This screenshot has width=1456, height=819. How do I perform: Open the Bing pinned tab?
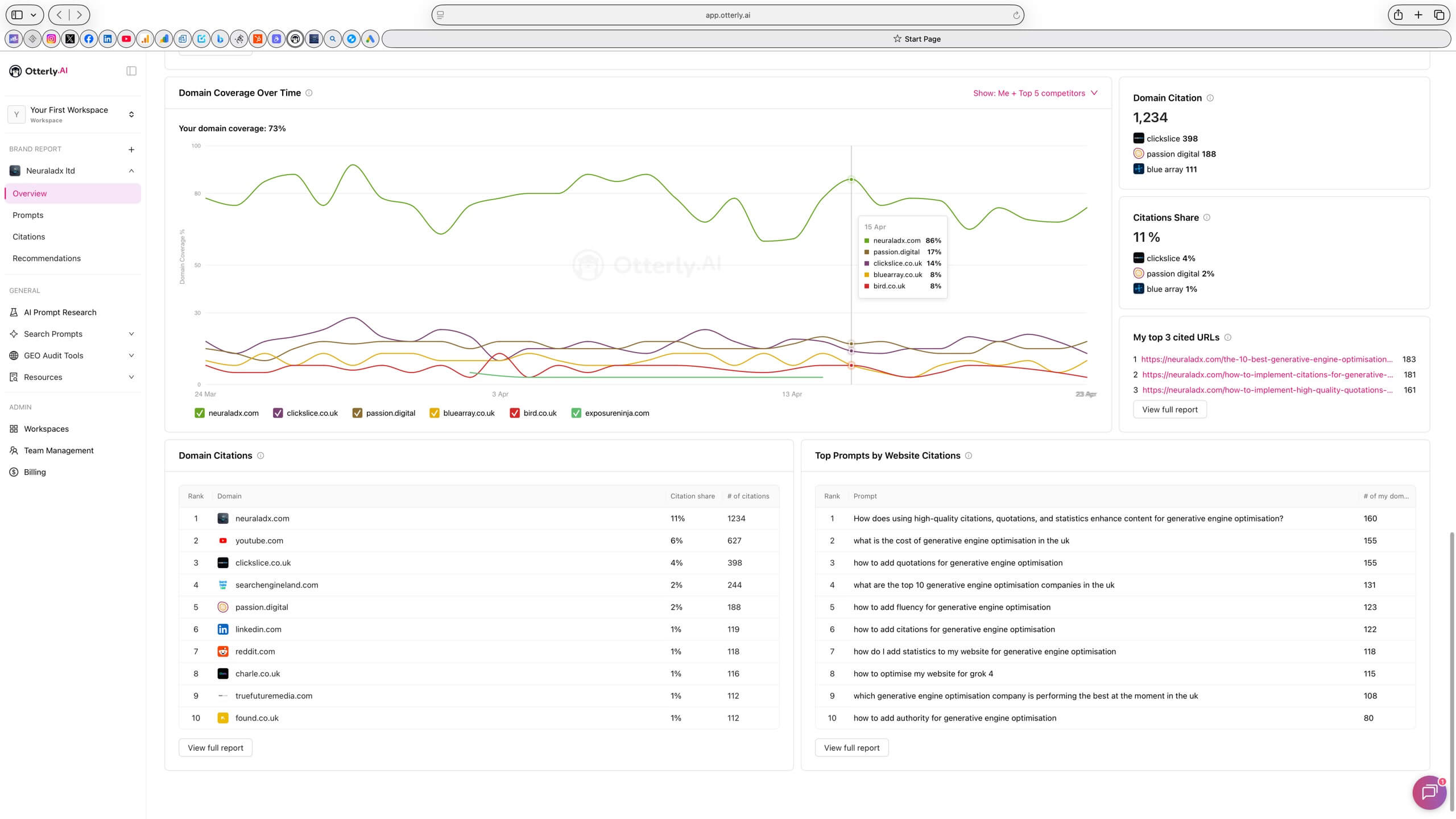coord(220,39)
